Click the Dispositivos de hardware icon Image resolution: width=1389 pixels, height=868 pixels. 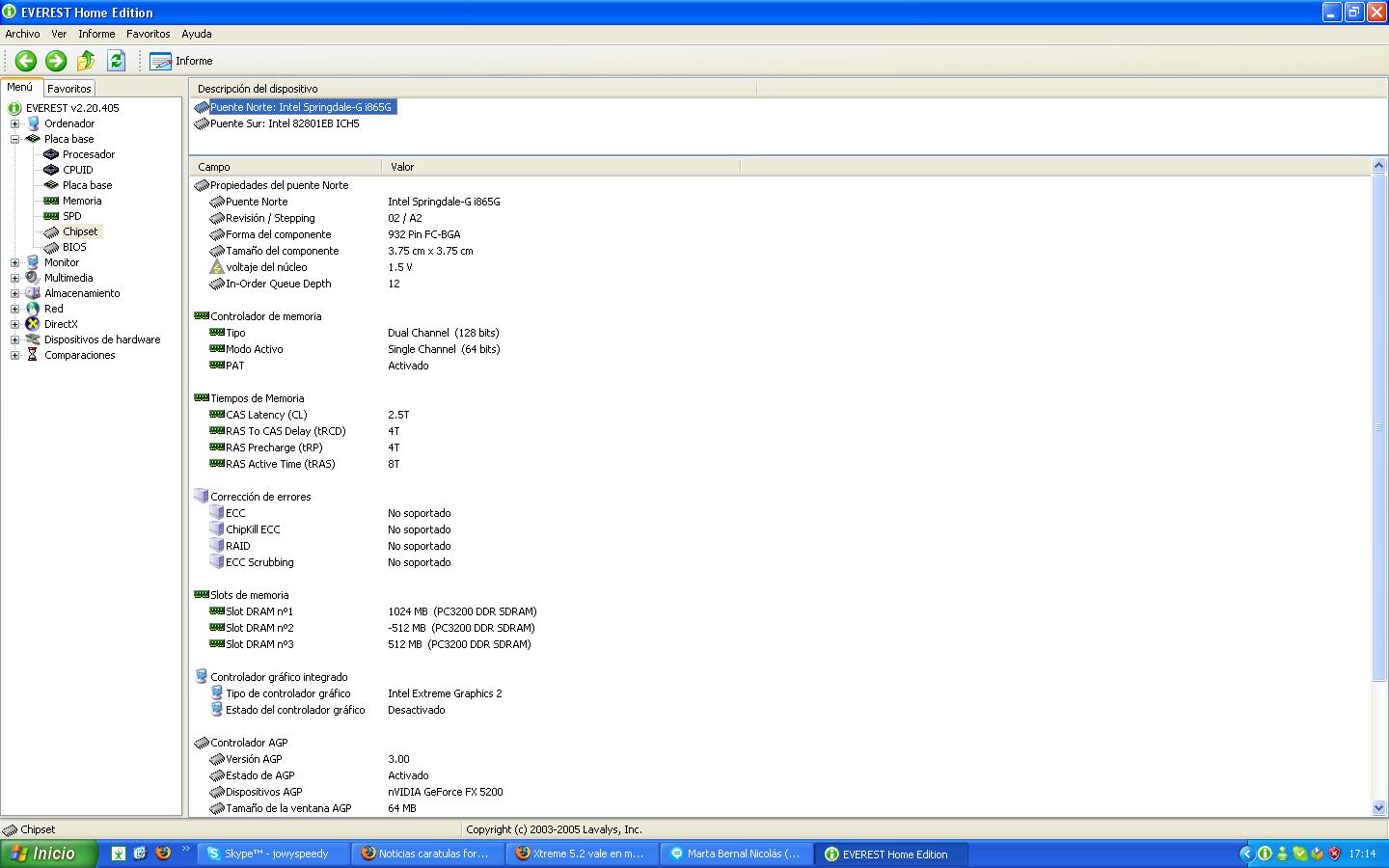33,339
